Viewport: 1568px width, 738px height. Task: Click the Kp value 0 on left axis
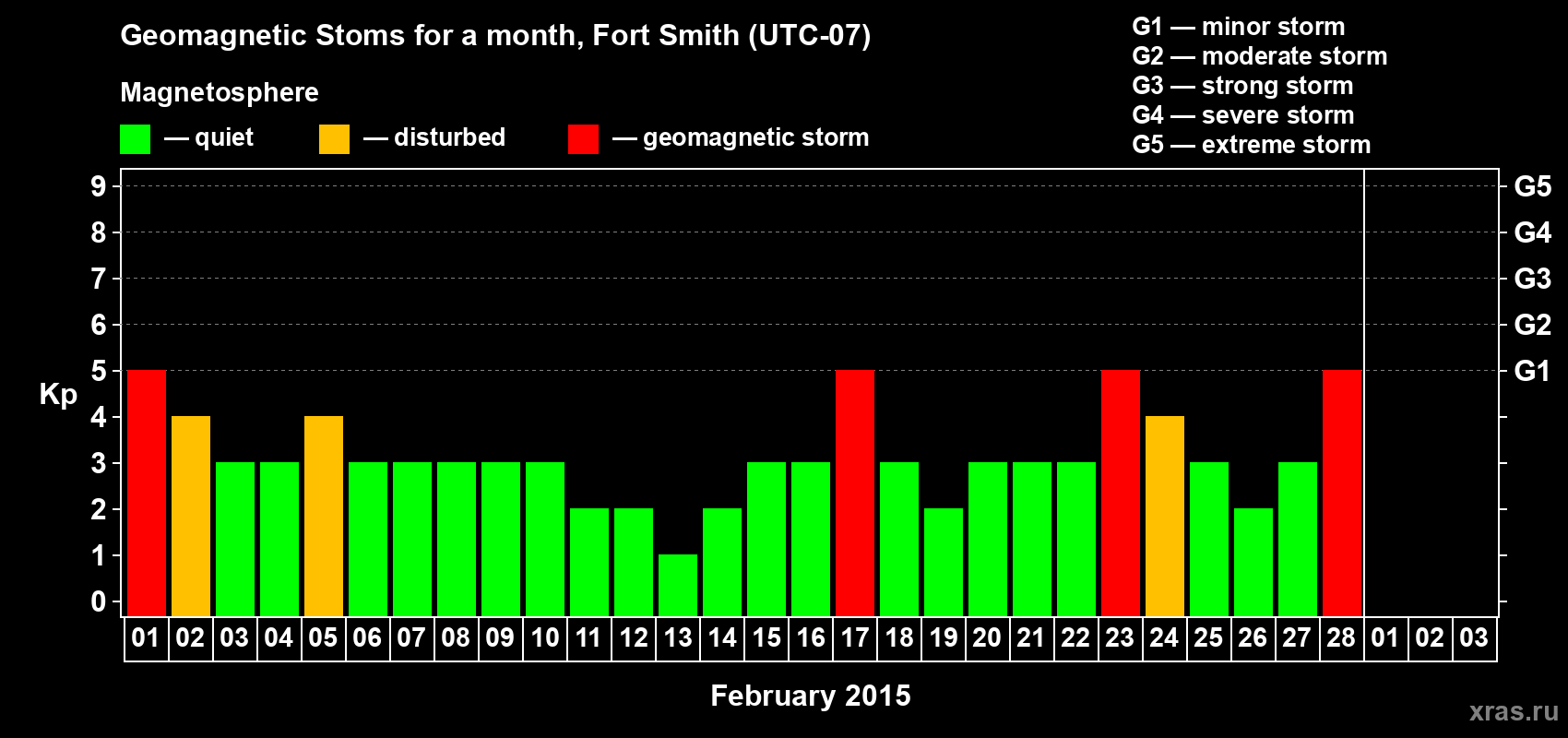click(99, 601)
